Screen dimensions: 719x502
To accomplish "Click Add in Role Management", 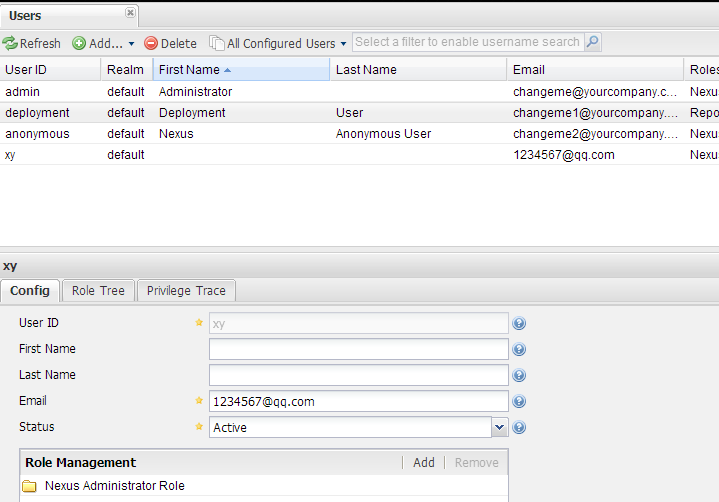I will coord(424,463).
